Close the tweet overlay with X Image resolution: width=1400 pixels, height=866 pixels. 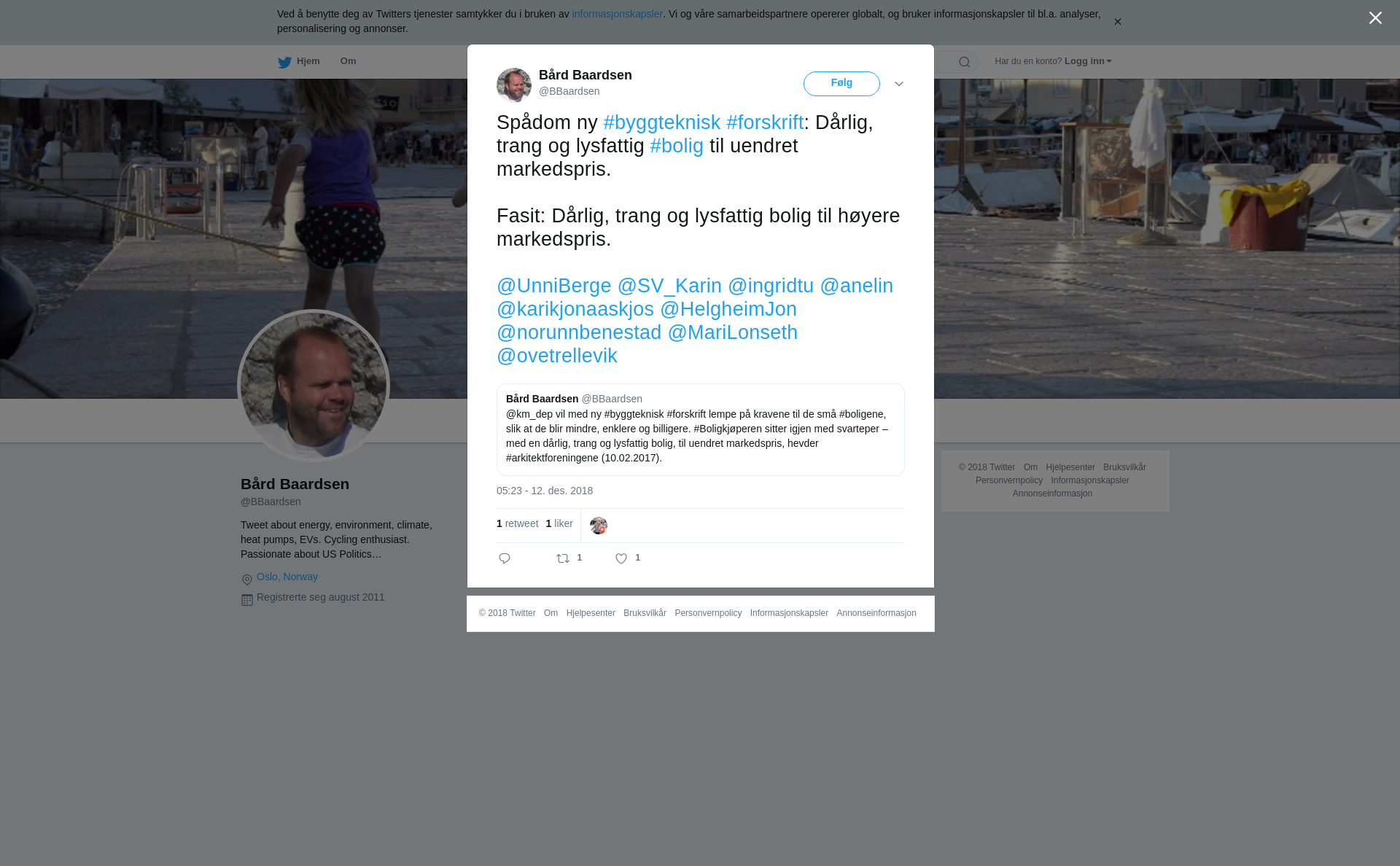(x=1375, y=18)
